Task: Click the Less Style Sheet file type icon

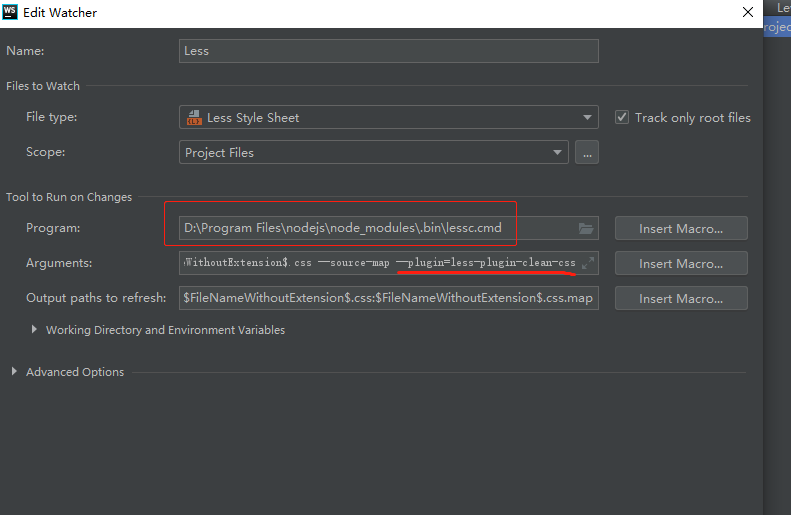Action: [x=193, y=118]
